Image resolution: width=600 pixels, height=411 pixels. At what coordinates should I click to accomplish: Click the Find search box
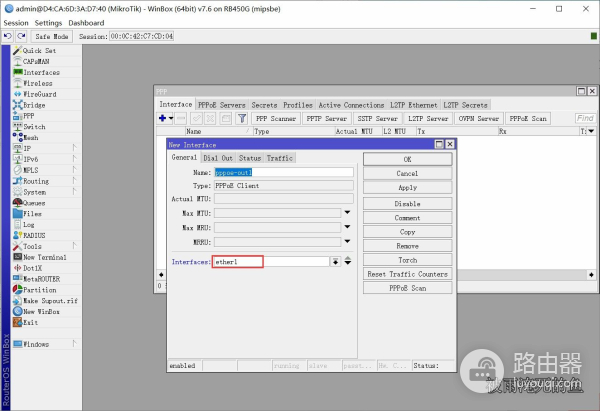coord(585,118)
